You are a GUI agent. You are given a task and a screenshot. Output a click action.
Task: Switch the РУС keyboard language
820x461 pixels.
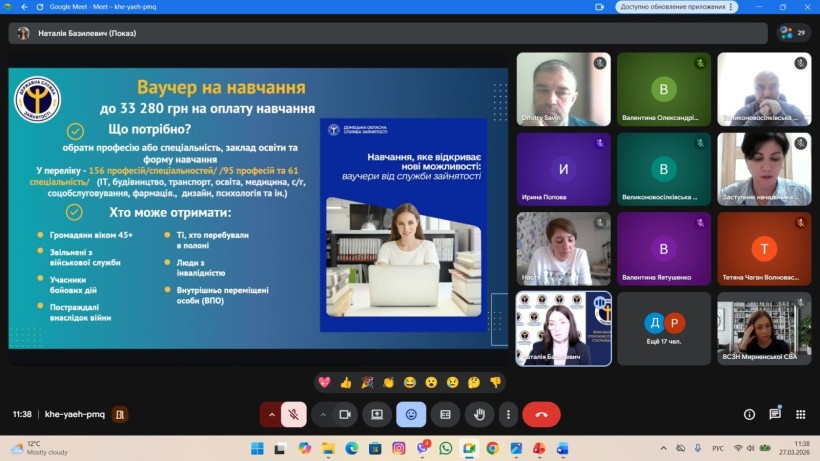click(718, 448)
